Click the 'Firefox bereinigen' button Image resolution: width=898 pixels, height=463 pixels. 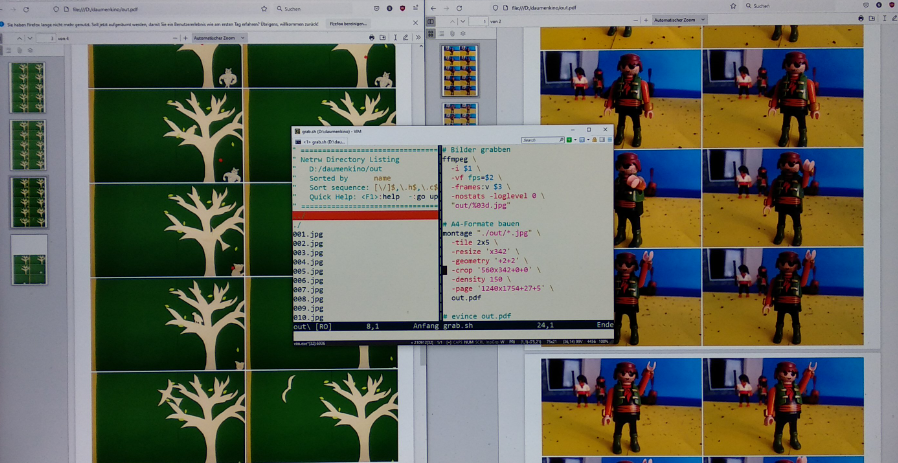coord(349,21)
